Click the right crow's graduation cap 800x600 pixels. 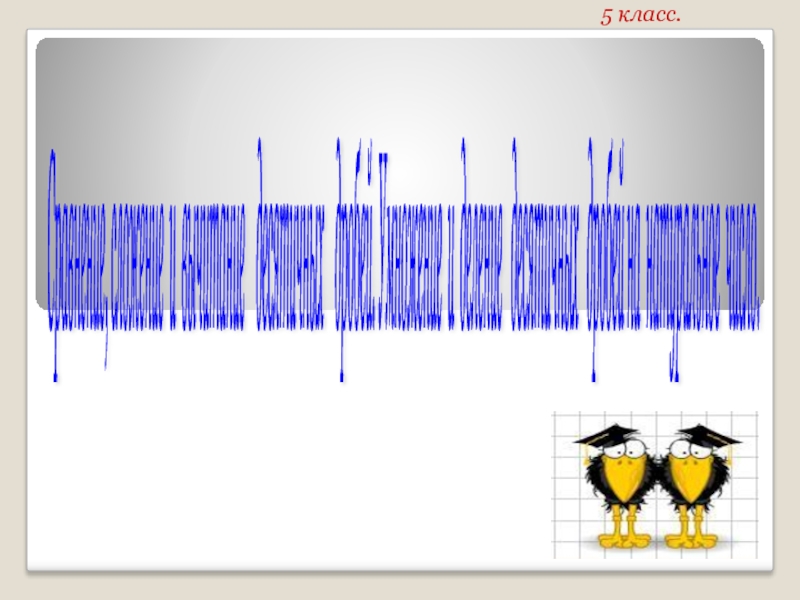click(709, 435)
